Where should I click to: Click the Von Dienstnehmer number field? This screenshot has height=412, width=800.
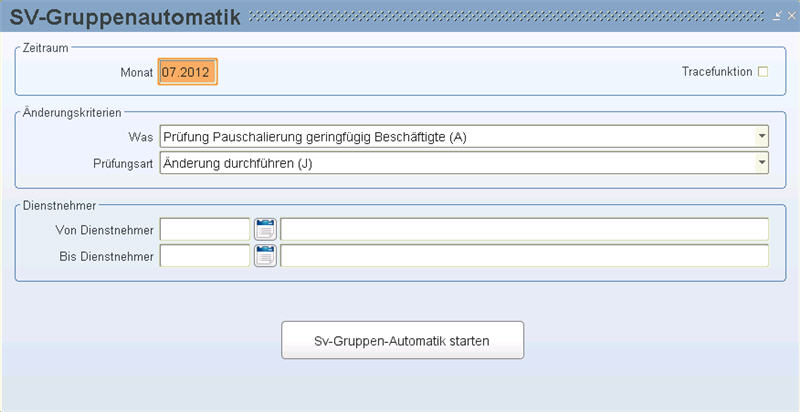coord(205,229)
